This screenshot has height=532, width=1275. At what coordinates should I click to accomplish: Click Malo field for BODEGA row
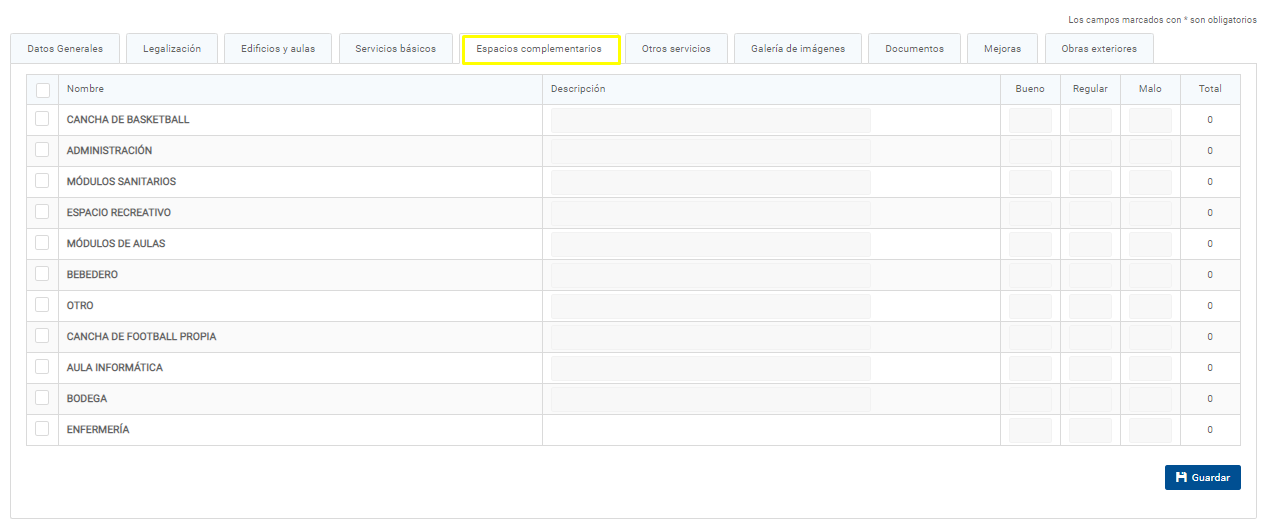pos(1150,399)
